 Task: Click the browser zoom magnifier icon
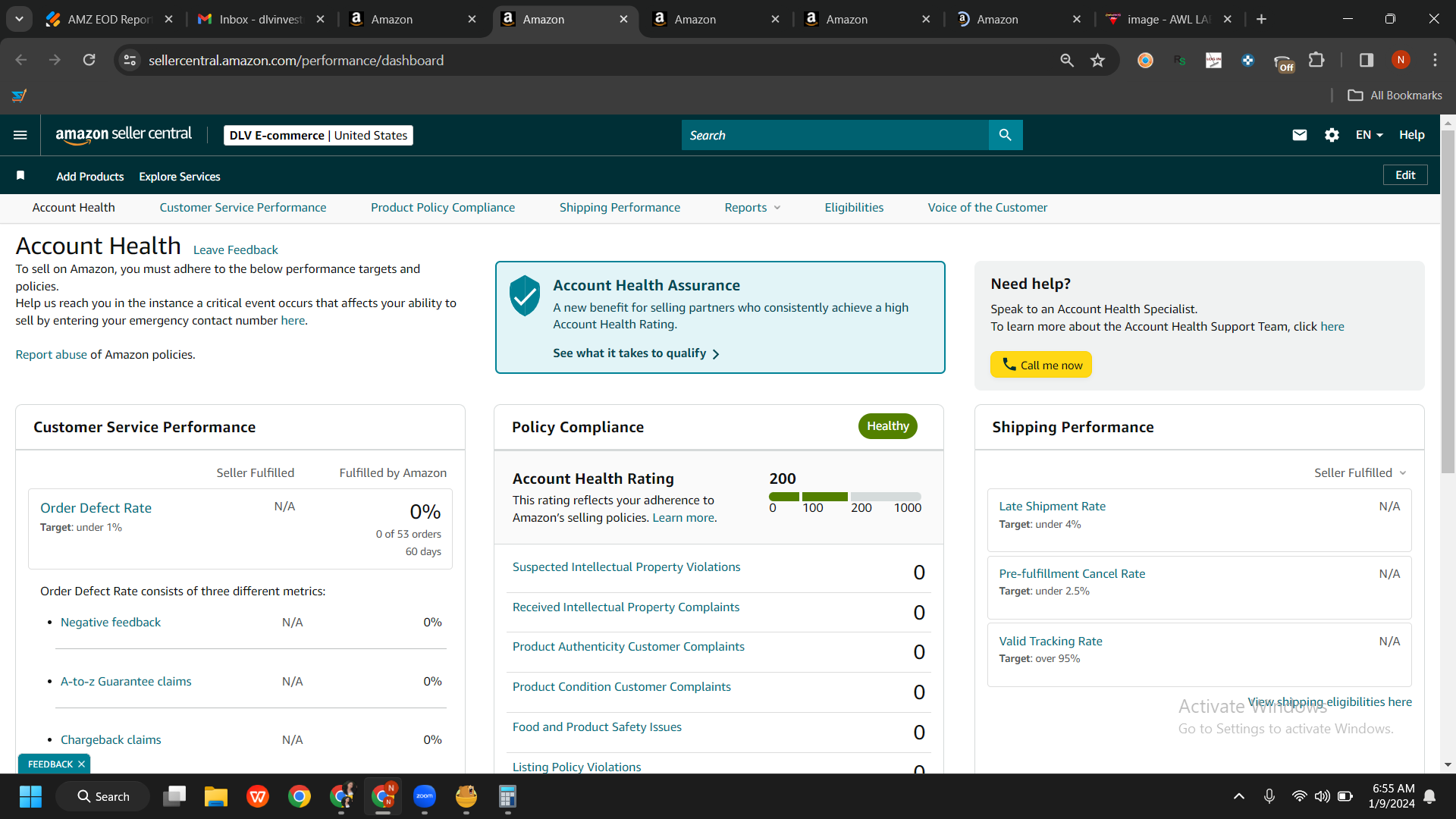click(1067, 60)
